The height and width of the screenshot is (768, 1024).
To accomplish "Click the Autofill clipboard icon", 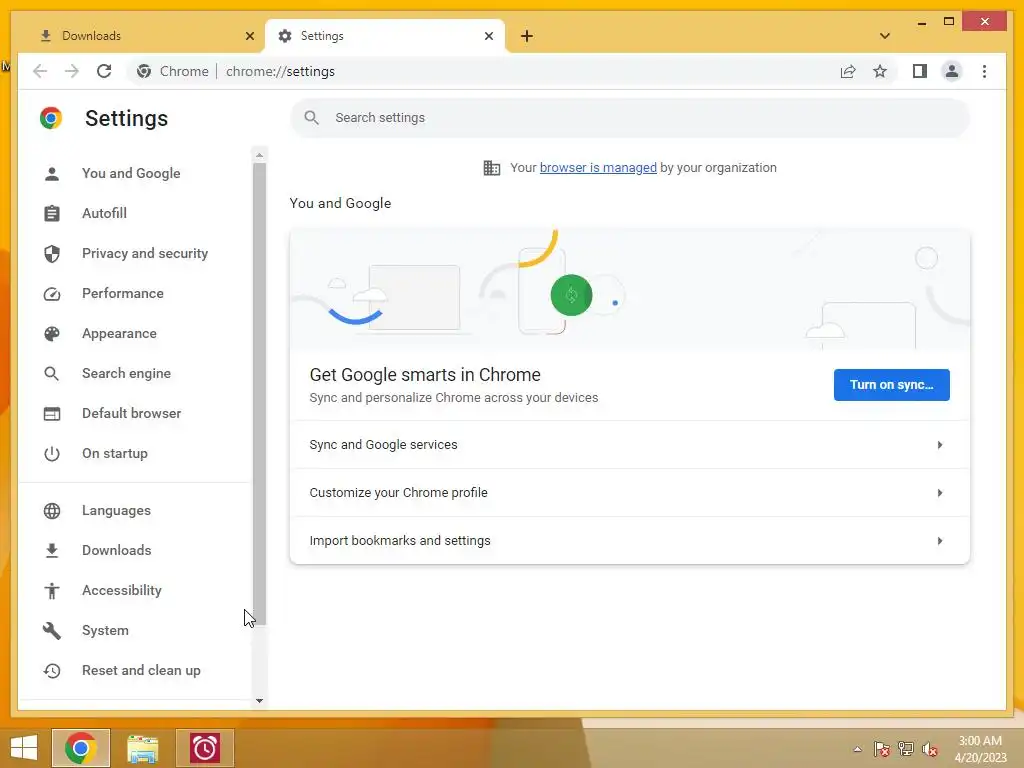I will click(52, 214).
